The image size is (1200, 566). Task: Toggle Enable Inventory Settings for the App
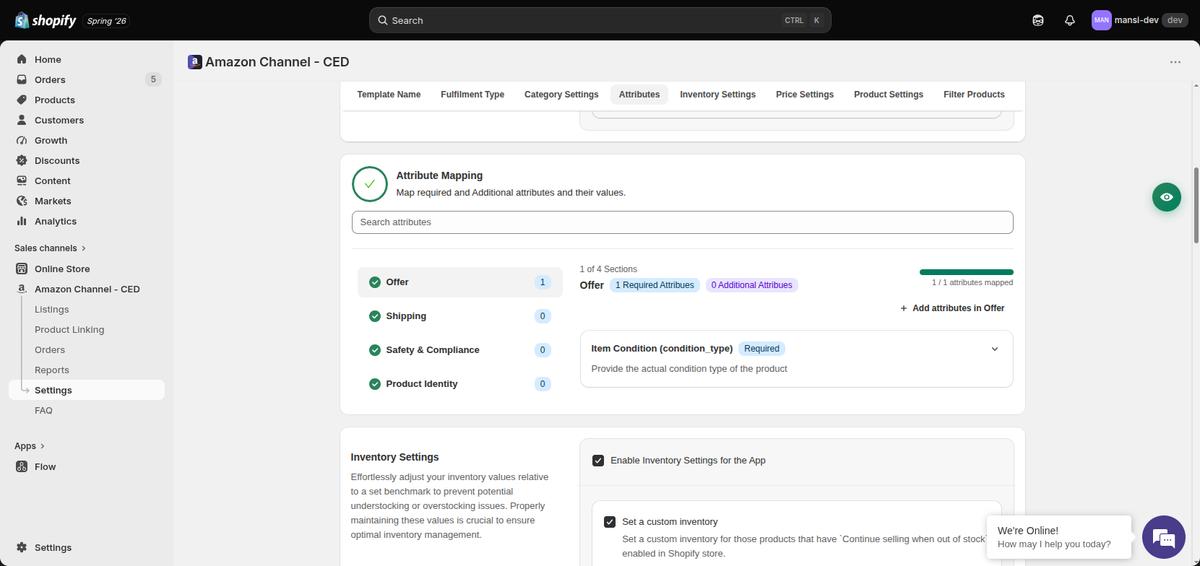tap(598, 461)
